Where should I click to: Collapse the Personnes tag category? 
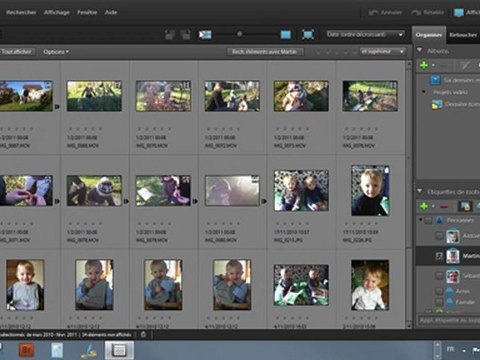point(421,220)
